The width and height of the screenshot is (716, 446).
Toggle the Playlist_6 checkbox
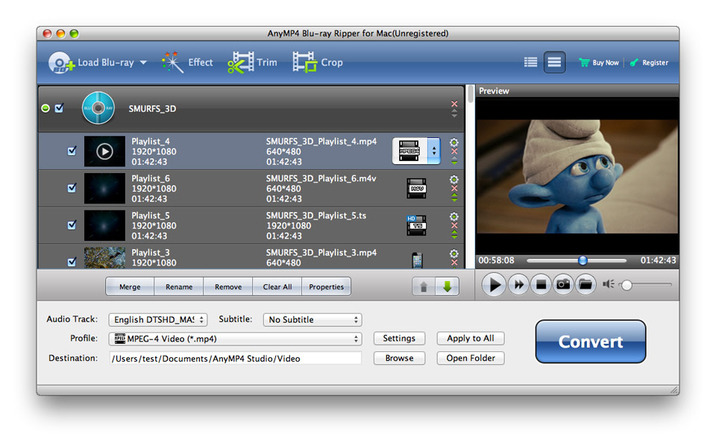(71, 188)
